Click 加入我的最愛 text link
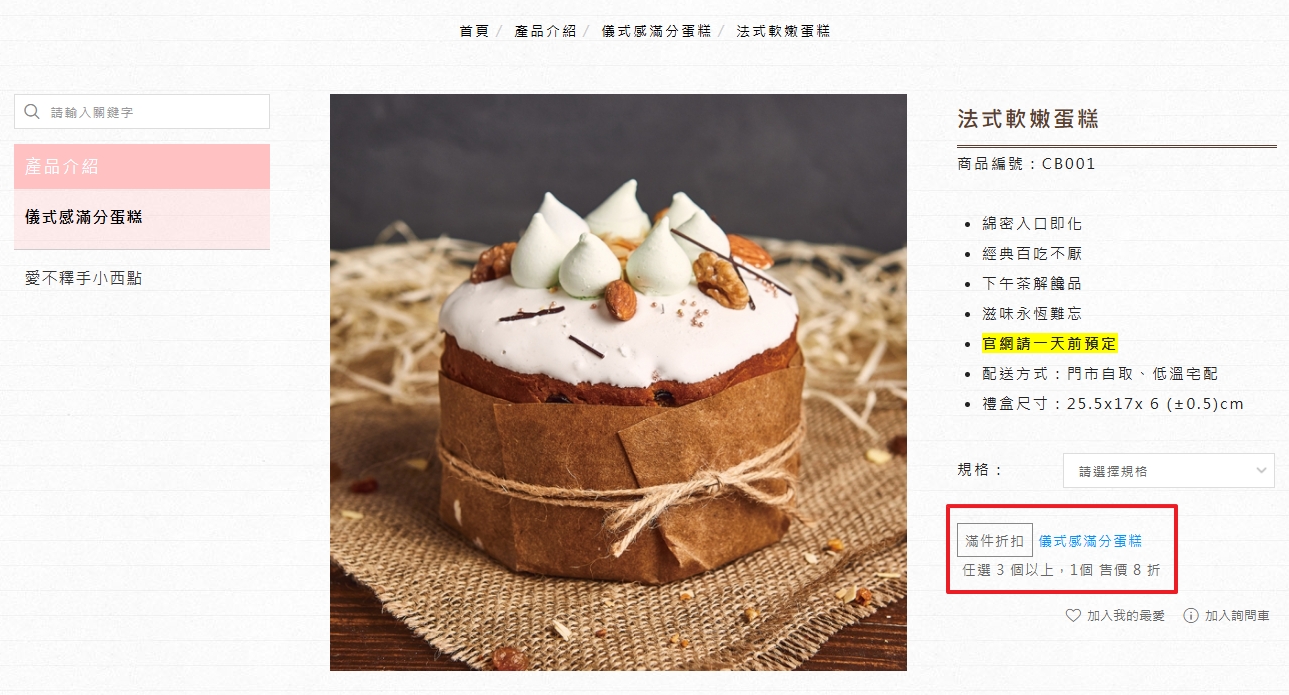 [x=1126, y=616]
